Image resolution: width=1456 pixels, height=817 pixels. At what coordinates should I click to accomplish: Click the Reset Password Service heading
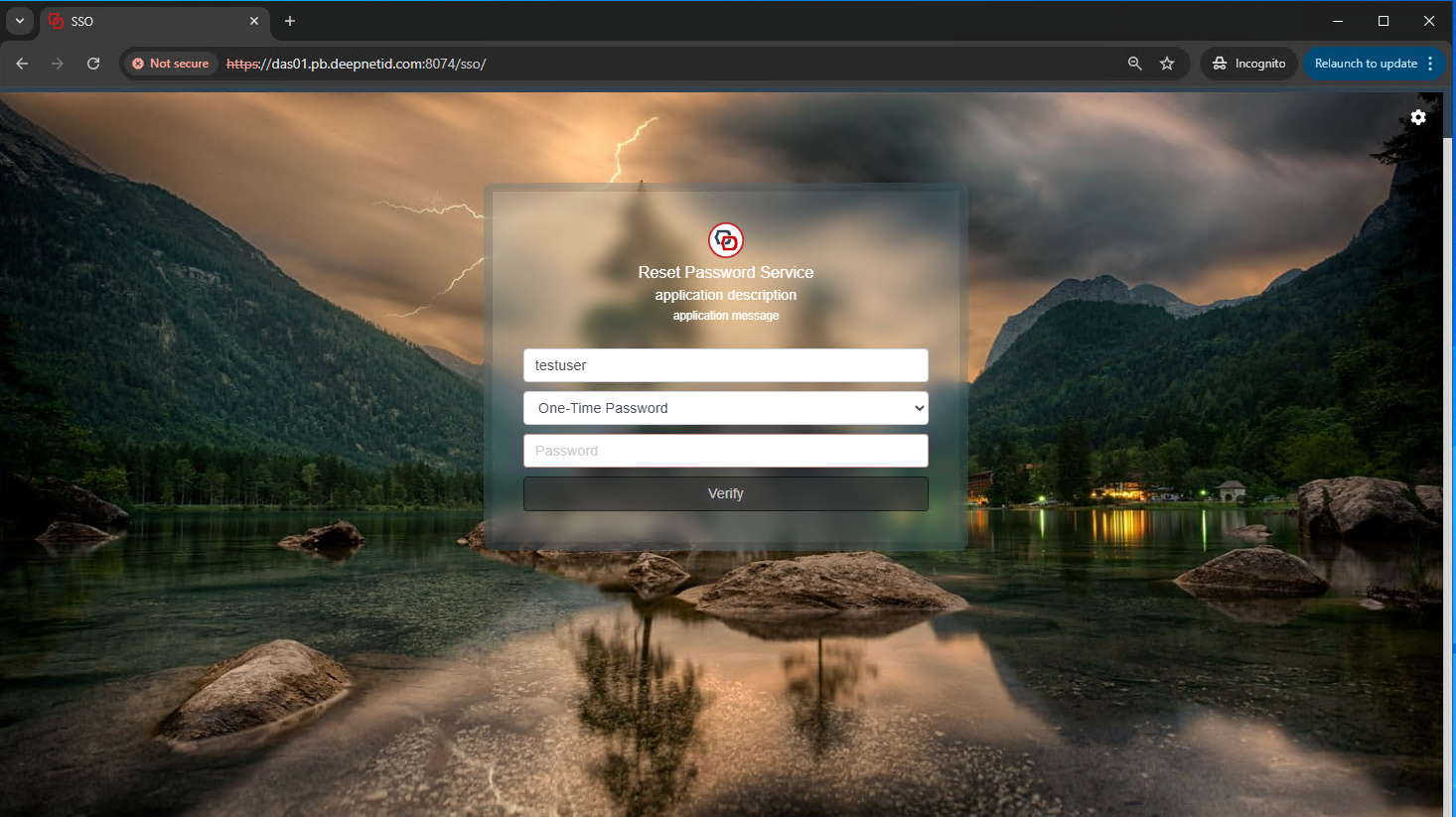(x=726, y=272)
